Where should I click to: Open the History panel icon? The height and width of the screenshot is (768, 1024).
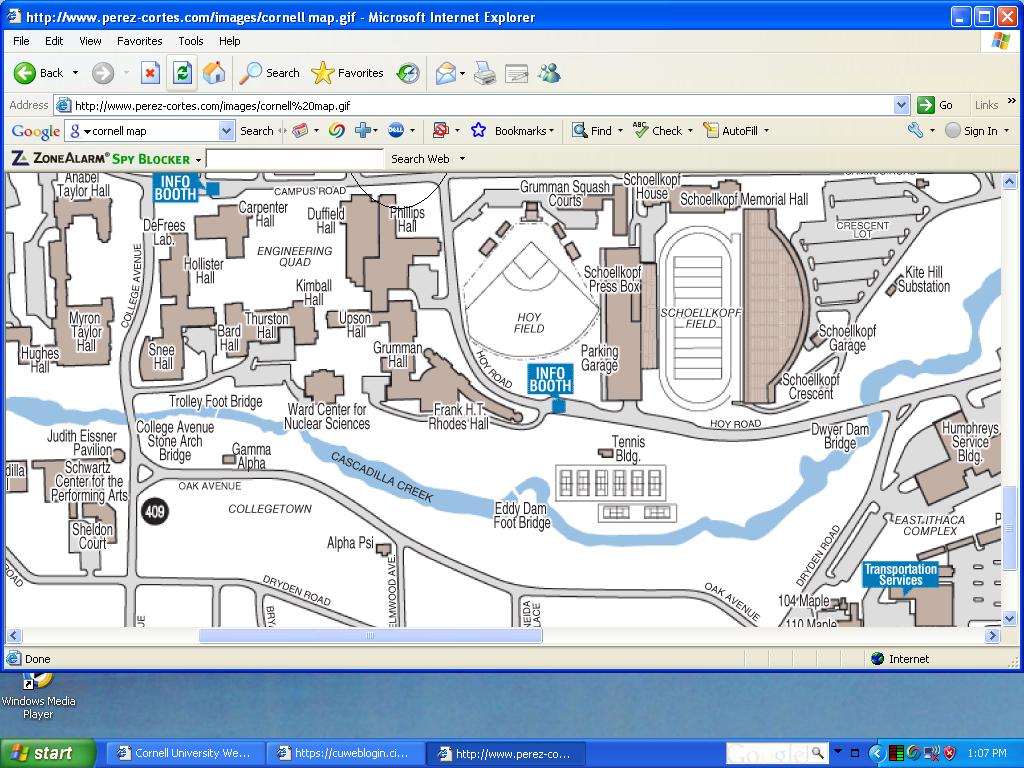click(408, 73)
